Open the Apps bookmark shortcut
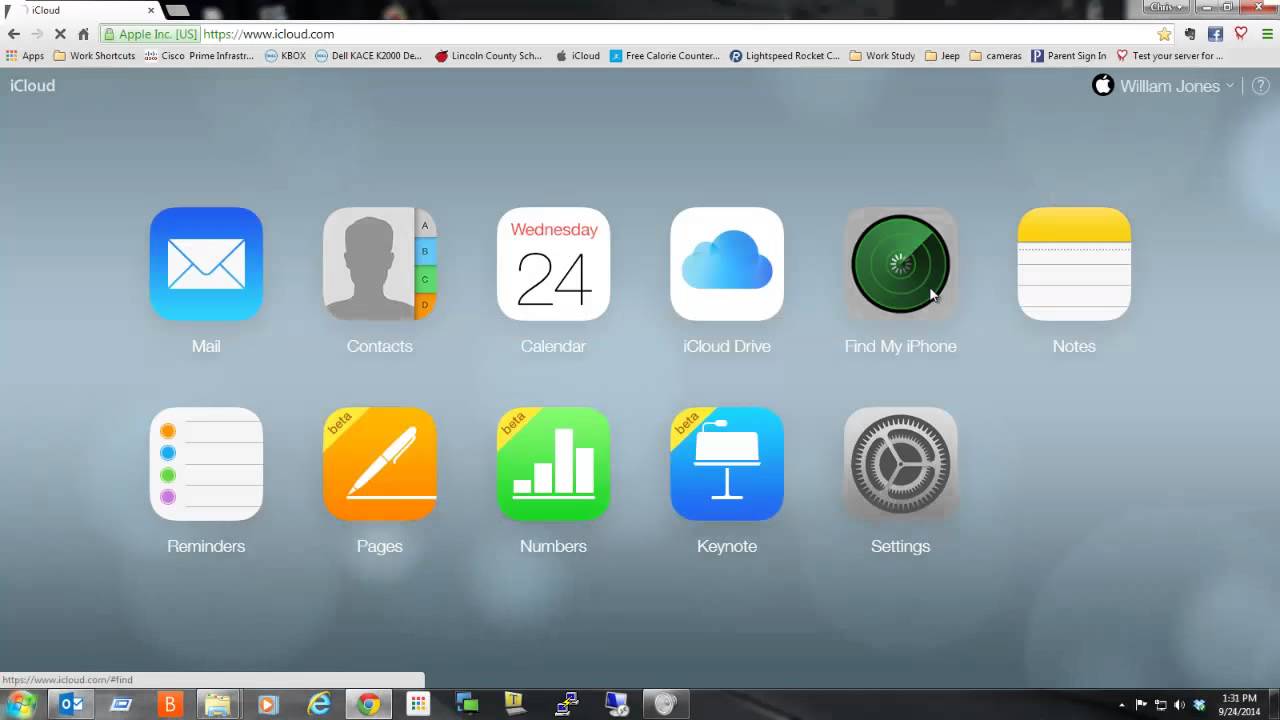 tap(25, 56)
